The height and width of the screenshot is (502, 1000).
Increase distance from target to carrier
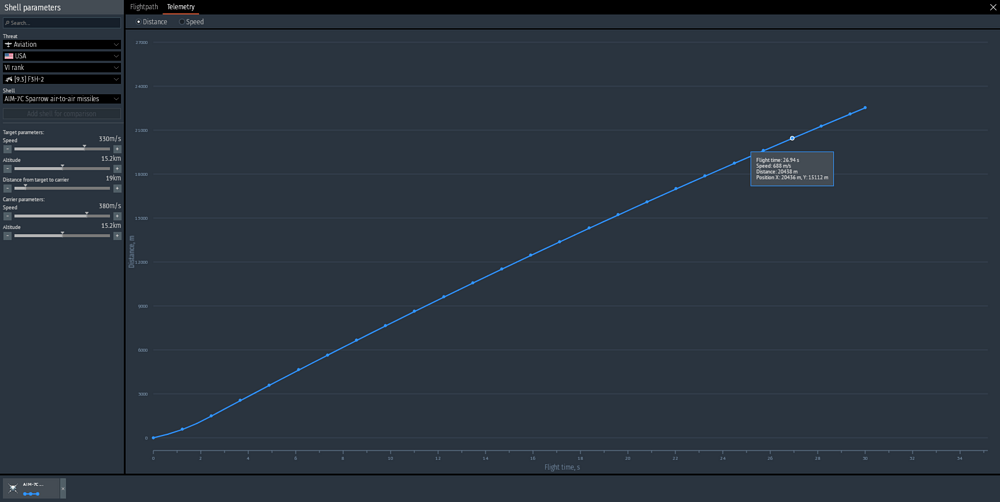coord(117,189)
